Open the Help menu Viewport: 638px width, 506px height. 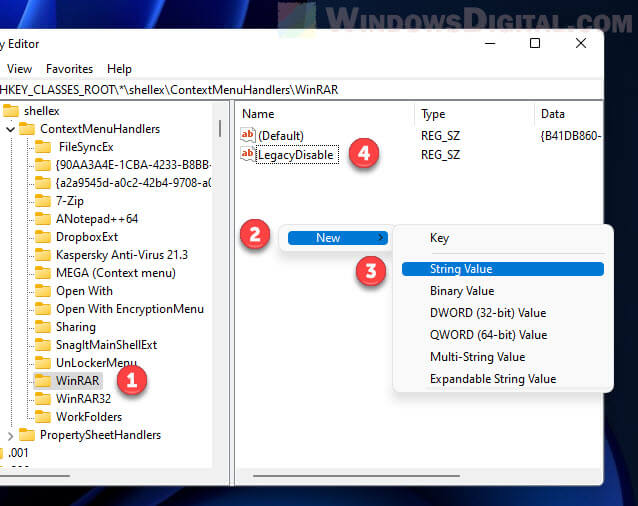pyautogui.click(x=119, y=69)
